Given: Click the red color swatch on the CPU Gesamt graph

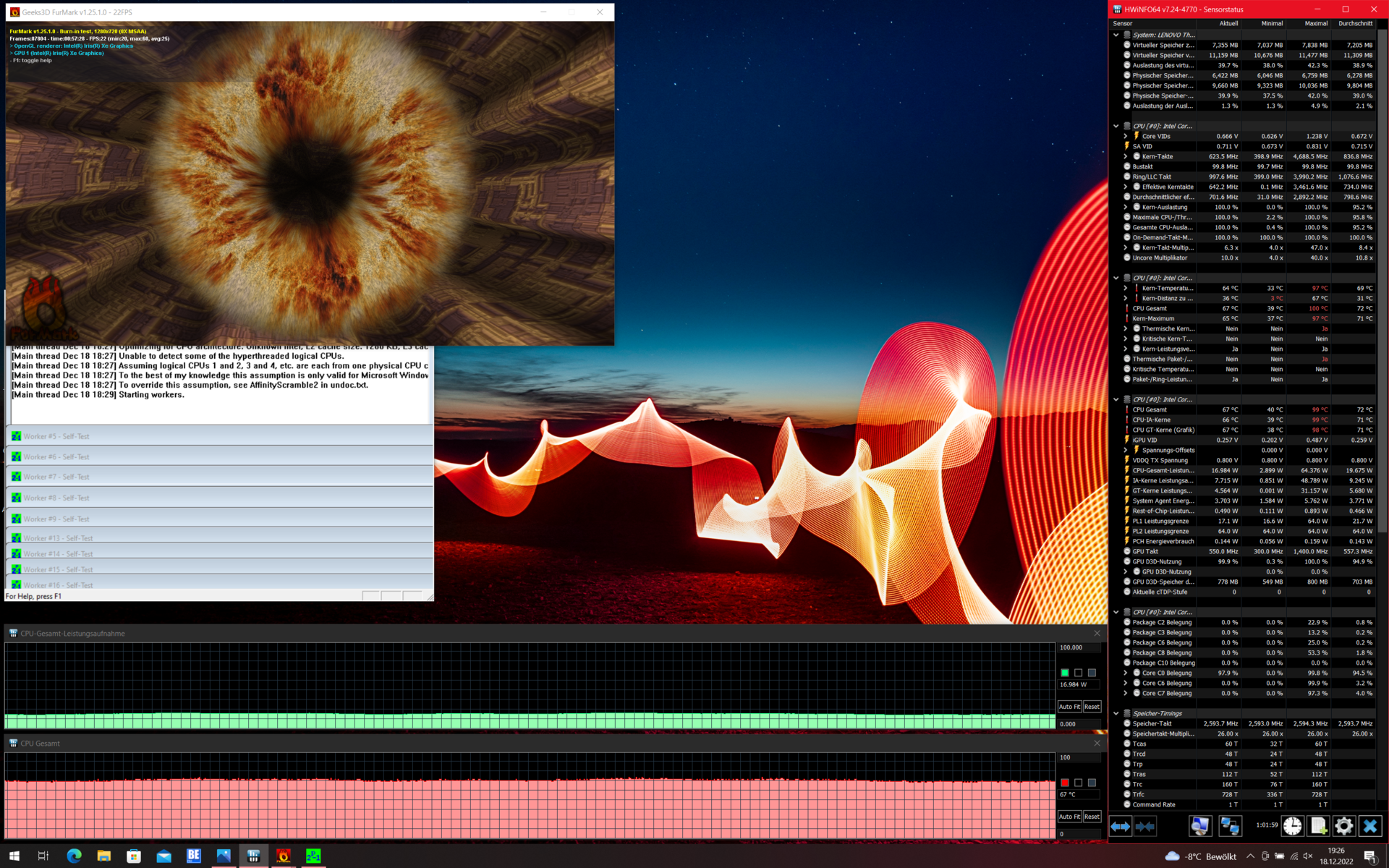Looking at the screenshot, I should coord(1065,783).
